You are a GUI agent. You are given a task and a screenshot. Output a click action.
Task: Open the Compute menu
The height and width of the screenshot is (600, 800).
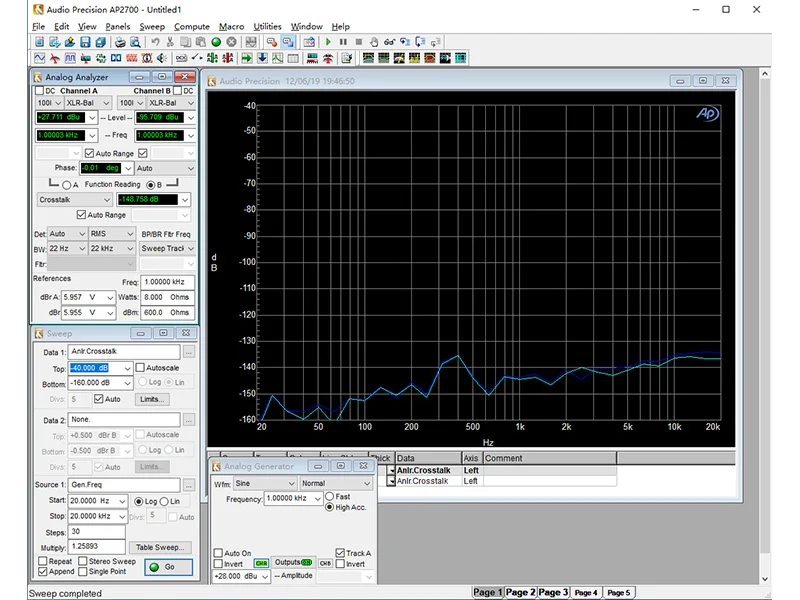(x=191, y=26)
